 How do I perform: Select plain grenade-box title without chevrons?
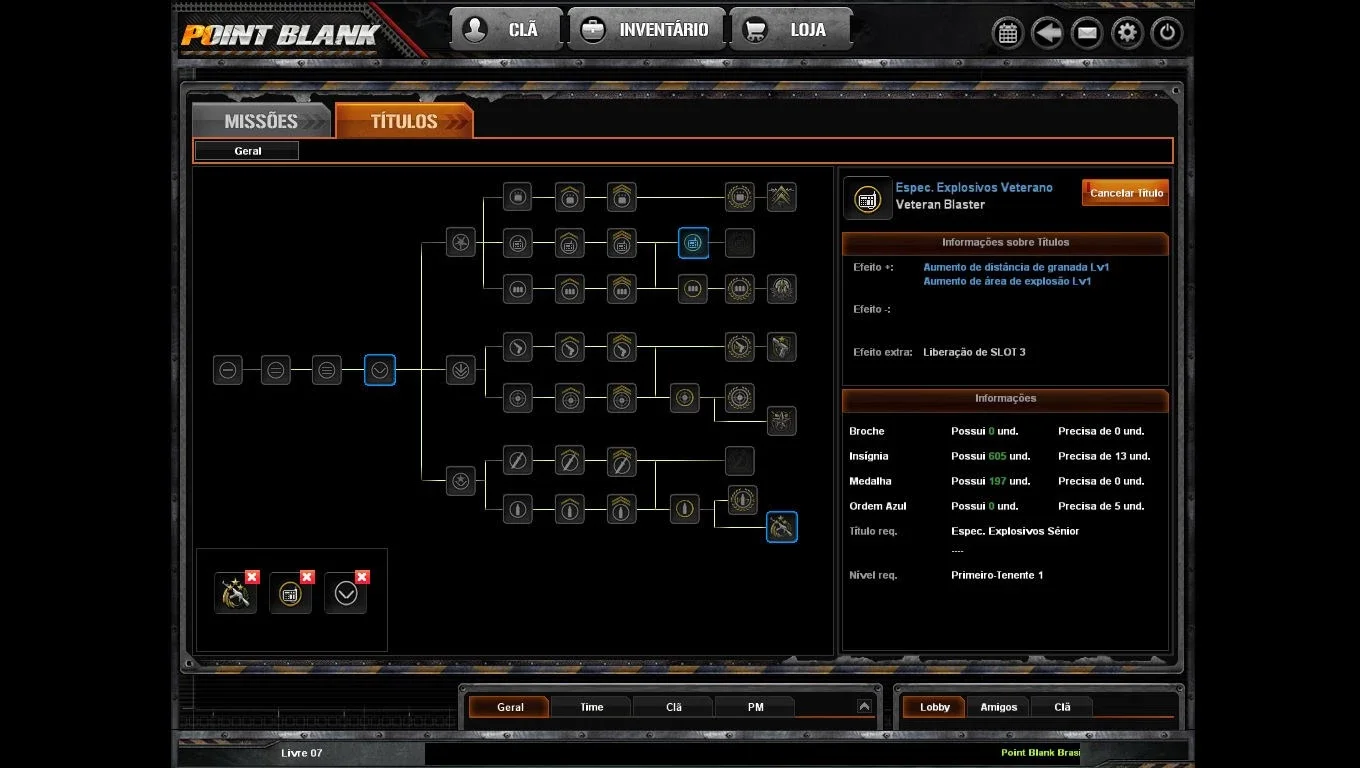coord(517,197)
